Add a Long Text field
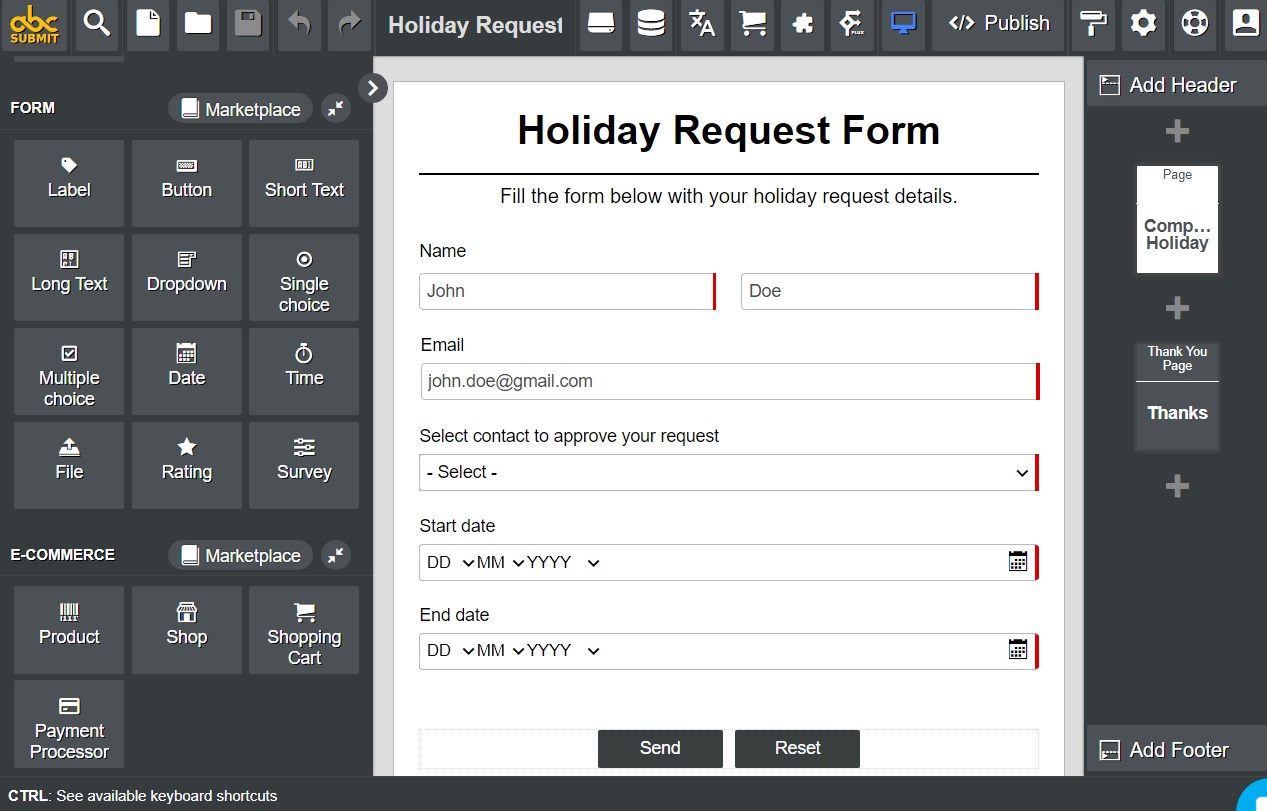 [69, 277]
